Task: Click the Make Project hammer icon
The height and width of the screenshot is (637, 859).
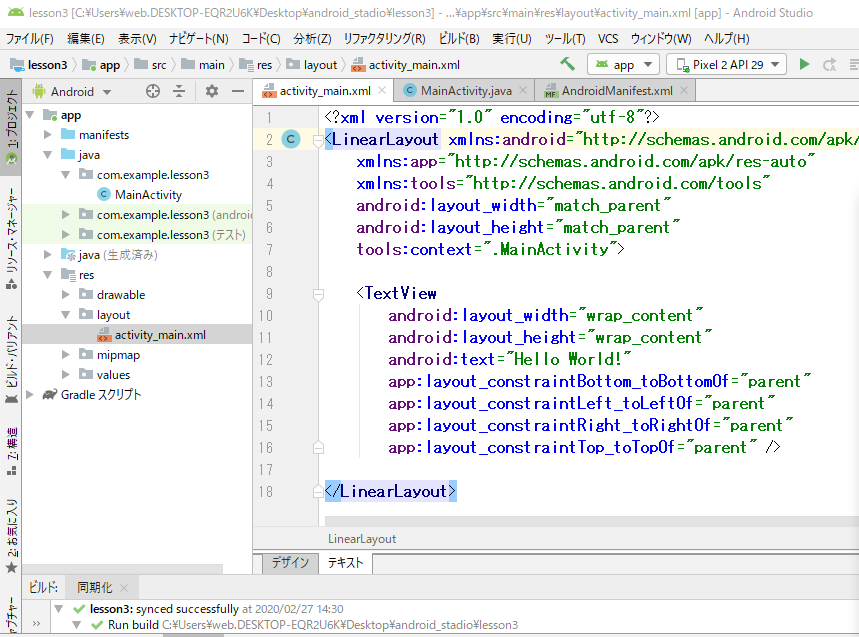Action: coord(568,64)
